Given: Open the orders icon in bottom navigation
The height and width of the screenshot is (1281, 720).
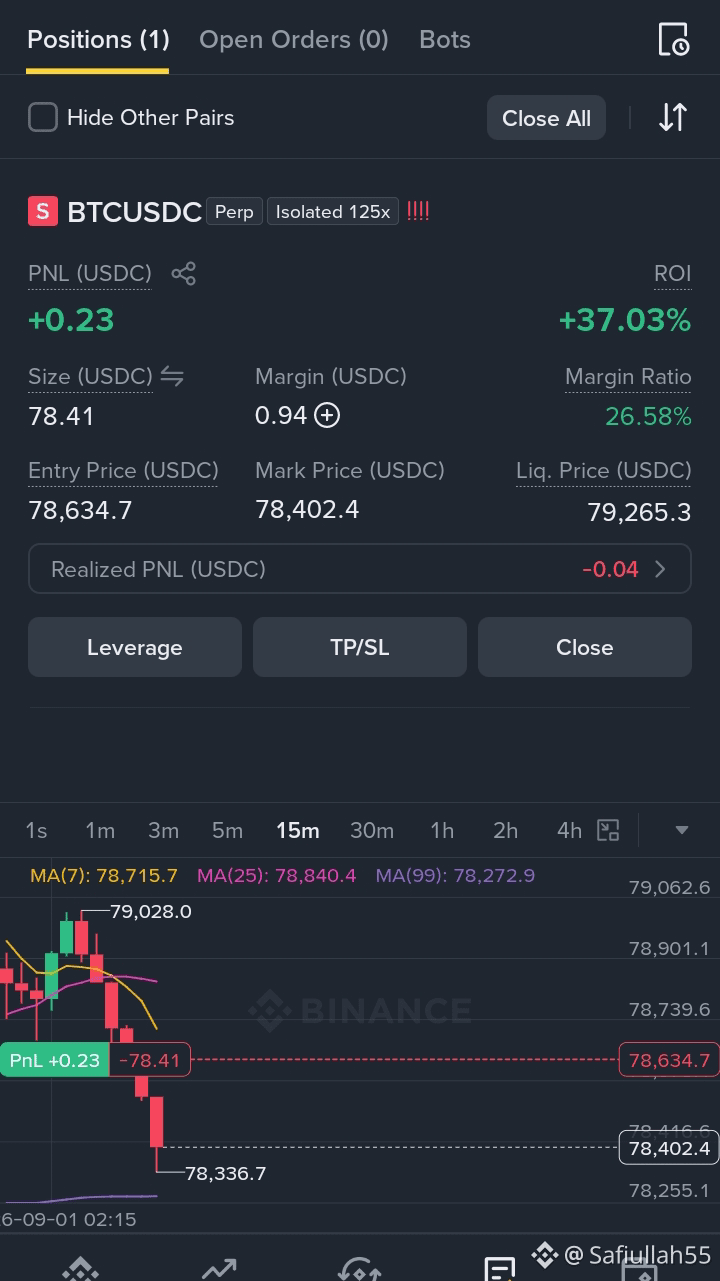Looking at the screenshot, I should 499,1268.
